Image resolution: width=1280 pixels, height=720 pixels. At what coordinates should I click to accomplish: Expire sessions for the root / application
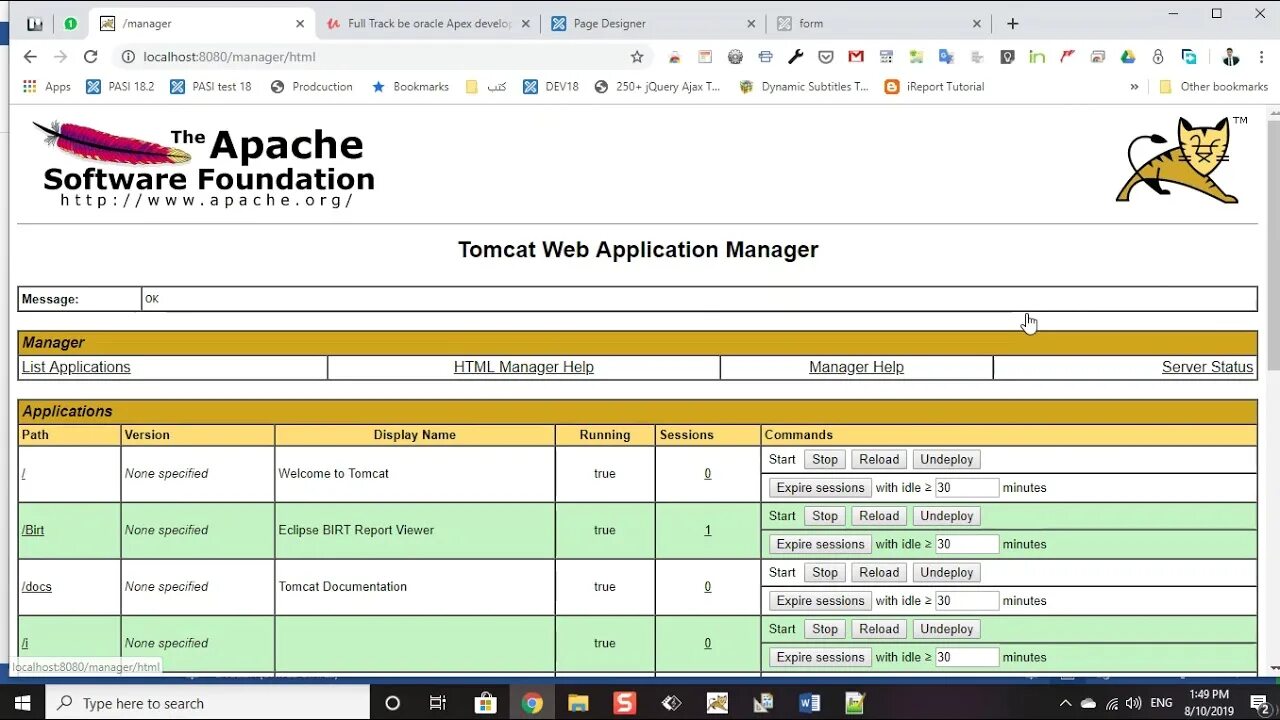[x=820, y=488]
